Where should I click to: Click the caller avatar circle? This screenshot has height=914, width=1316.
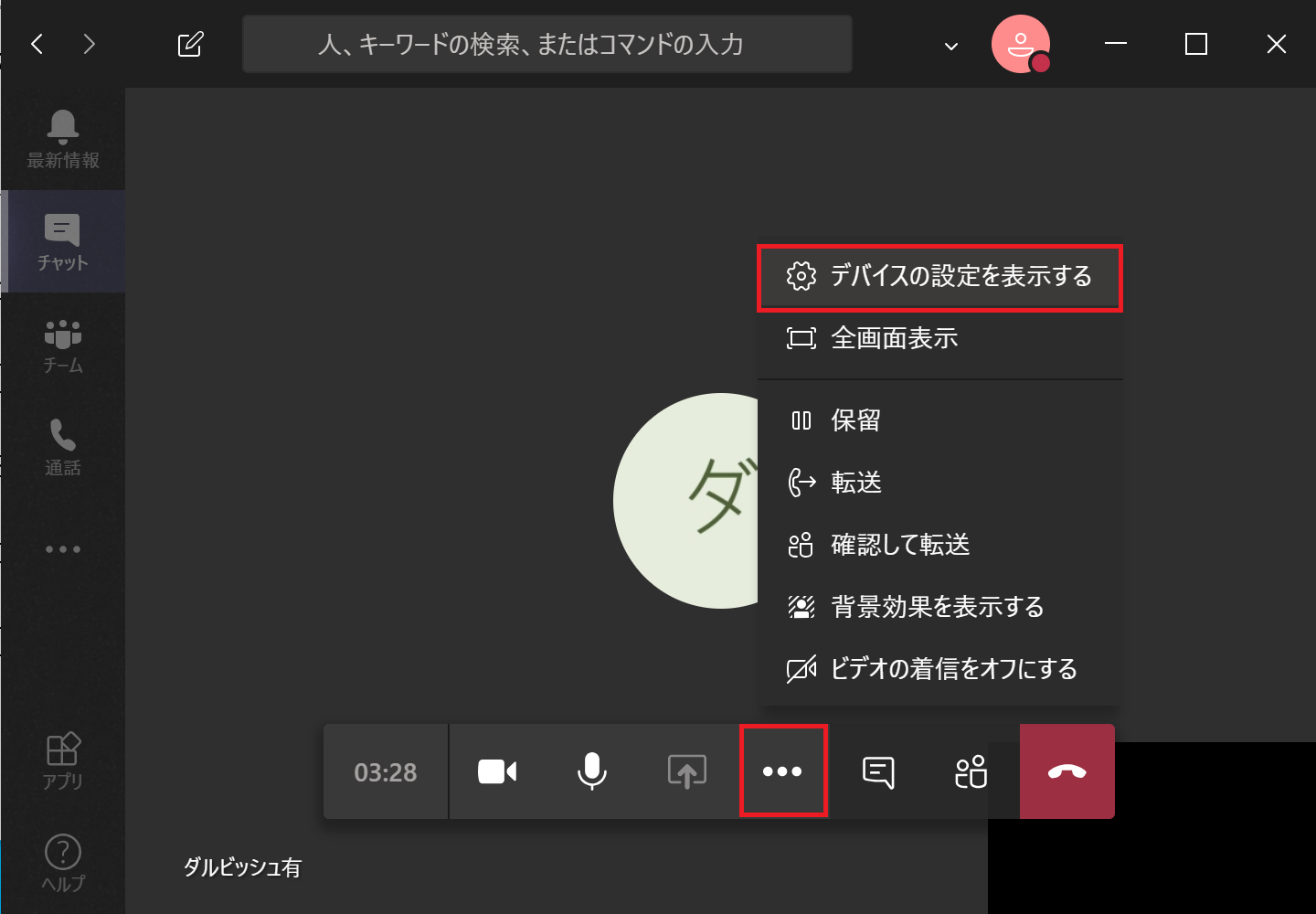coord(686,501)
